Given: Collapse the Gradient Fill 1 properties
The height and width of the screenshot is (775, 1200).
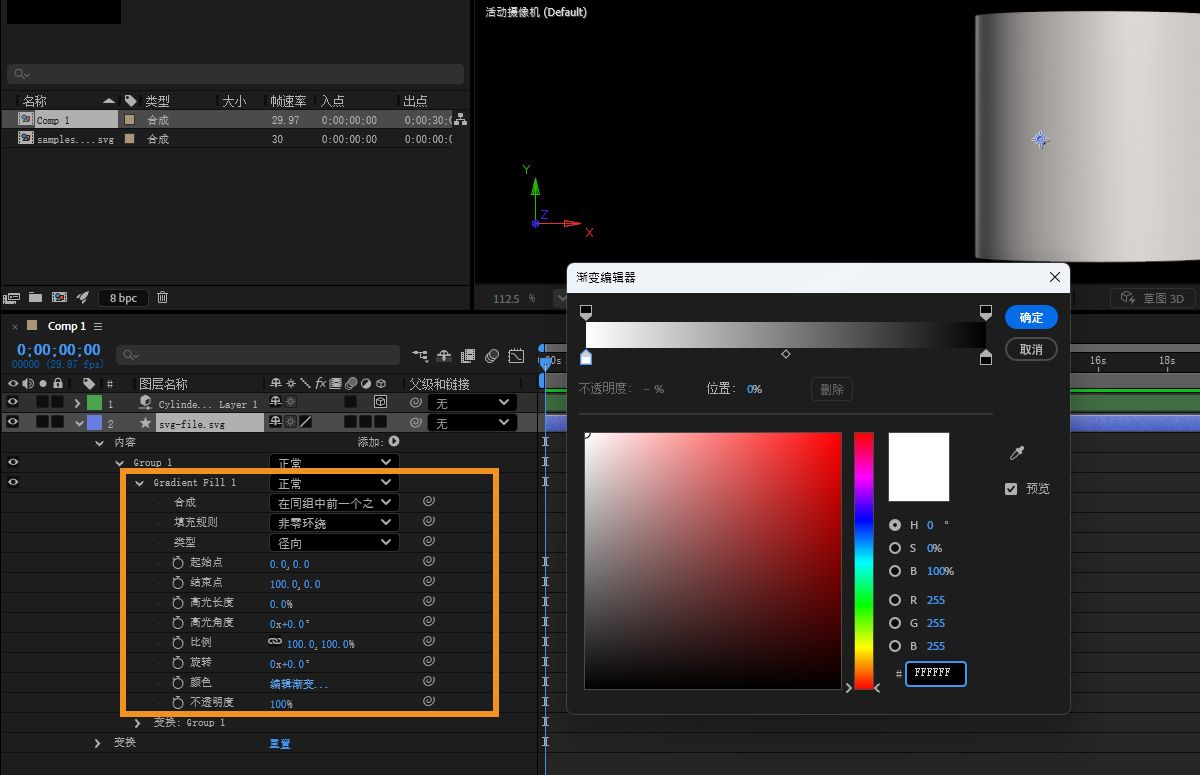Looking at the screenshot, I should pos(140,483).
